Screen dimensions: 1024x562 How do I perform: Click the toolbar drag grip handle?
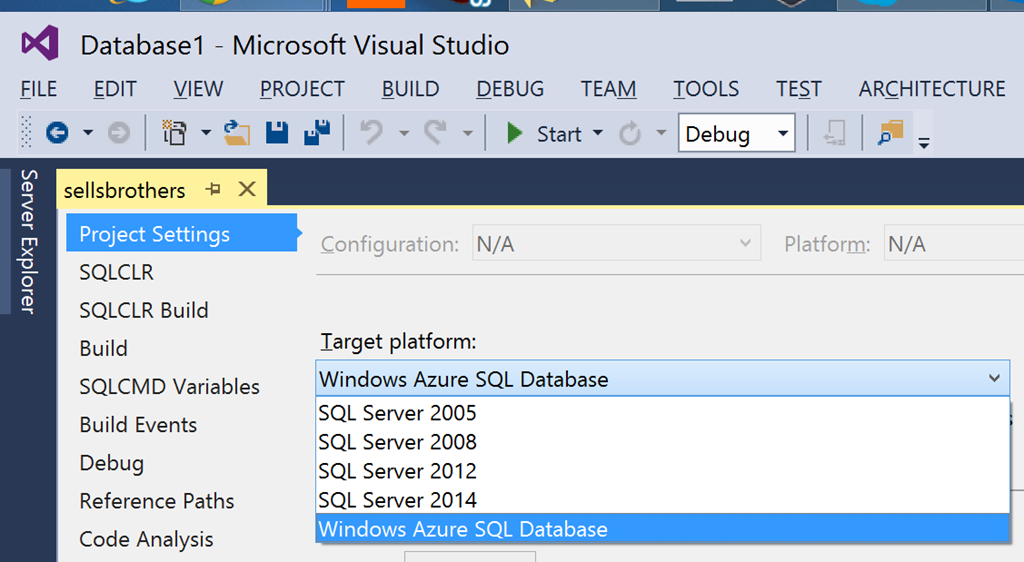[x=26, y=133]
